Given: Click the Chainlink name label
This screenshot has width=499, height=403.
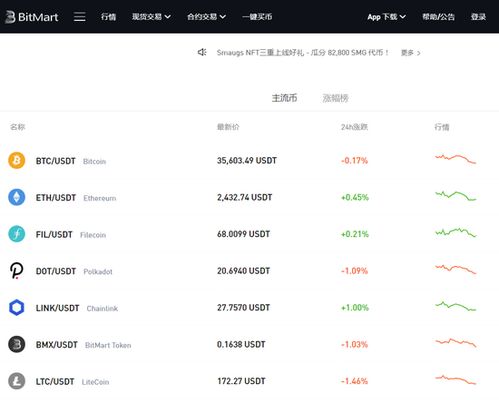Looking at the screenshot, I should click(102, 308).
